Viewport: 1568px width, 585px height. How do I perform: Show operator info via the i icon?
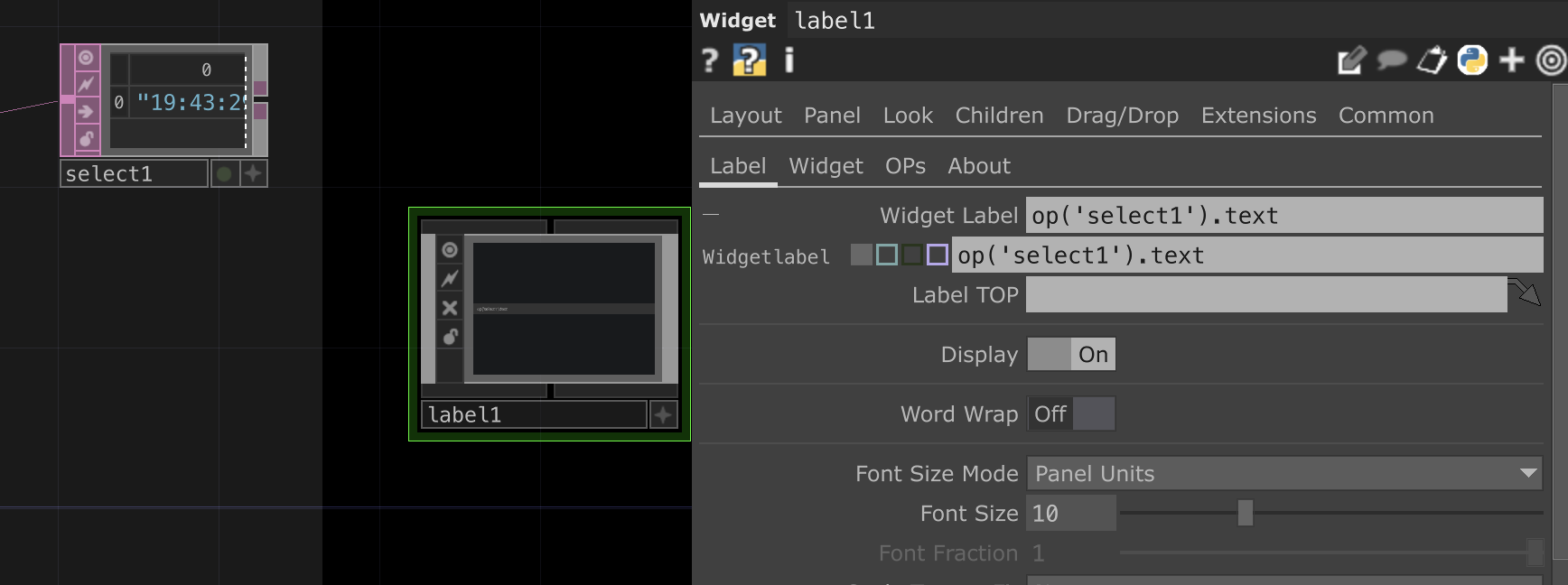789,60
